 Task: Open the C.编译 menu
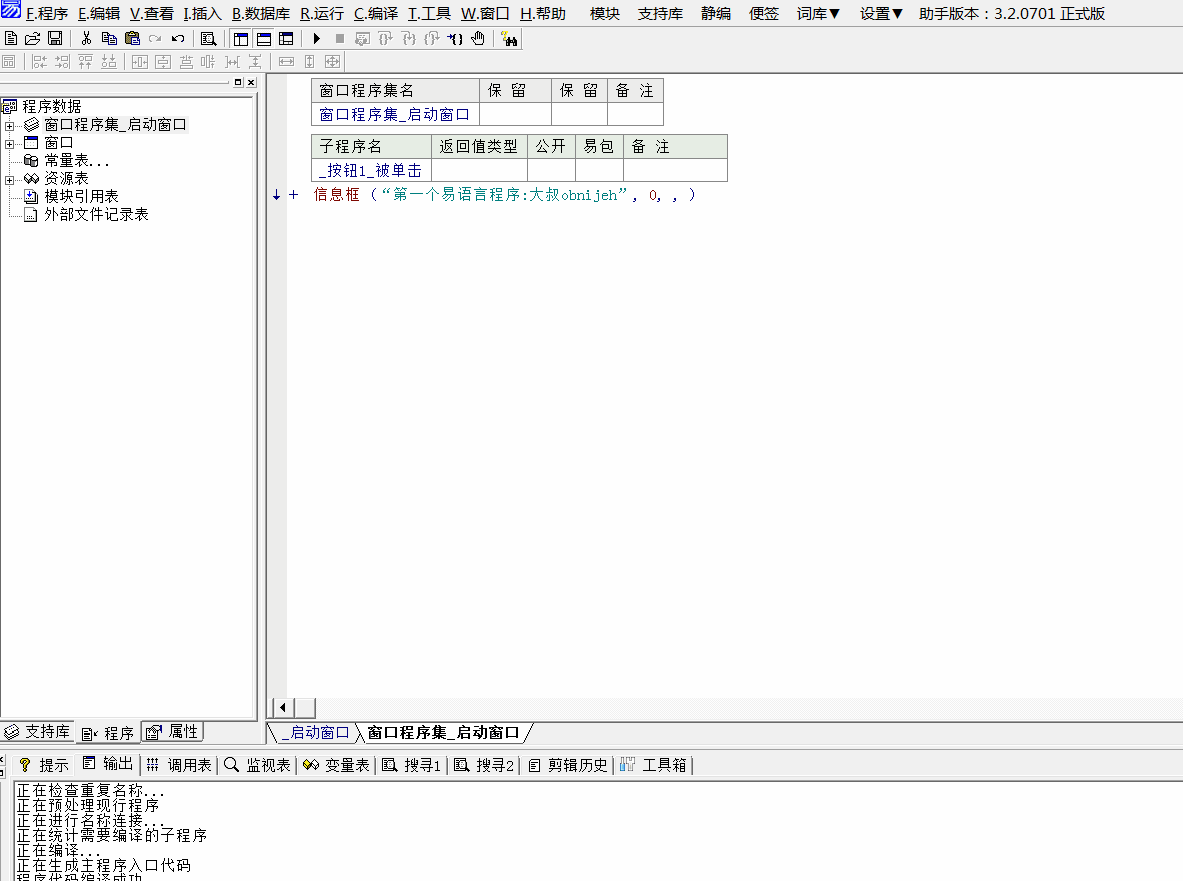376,14
